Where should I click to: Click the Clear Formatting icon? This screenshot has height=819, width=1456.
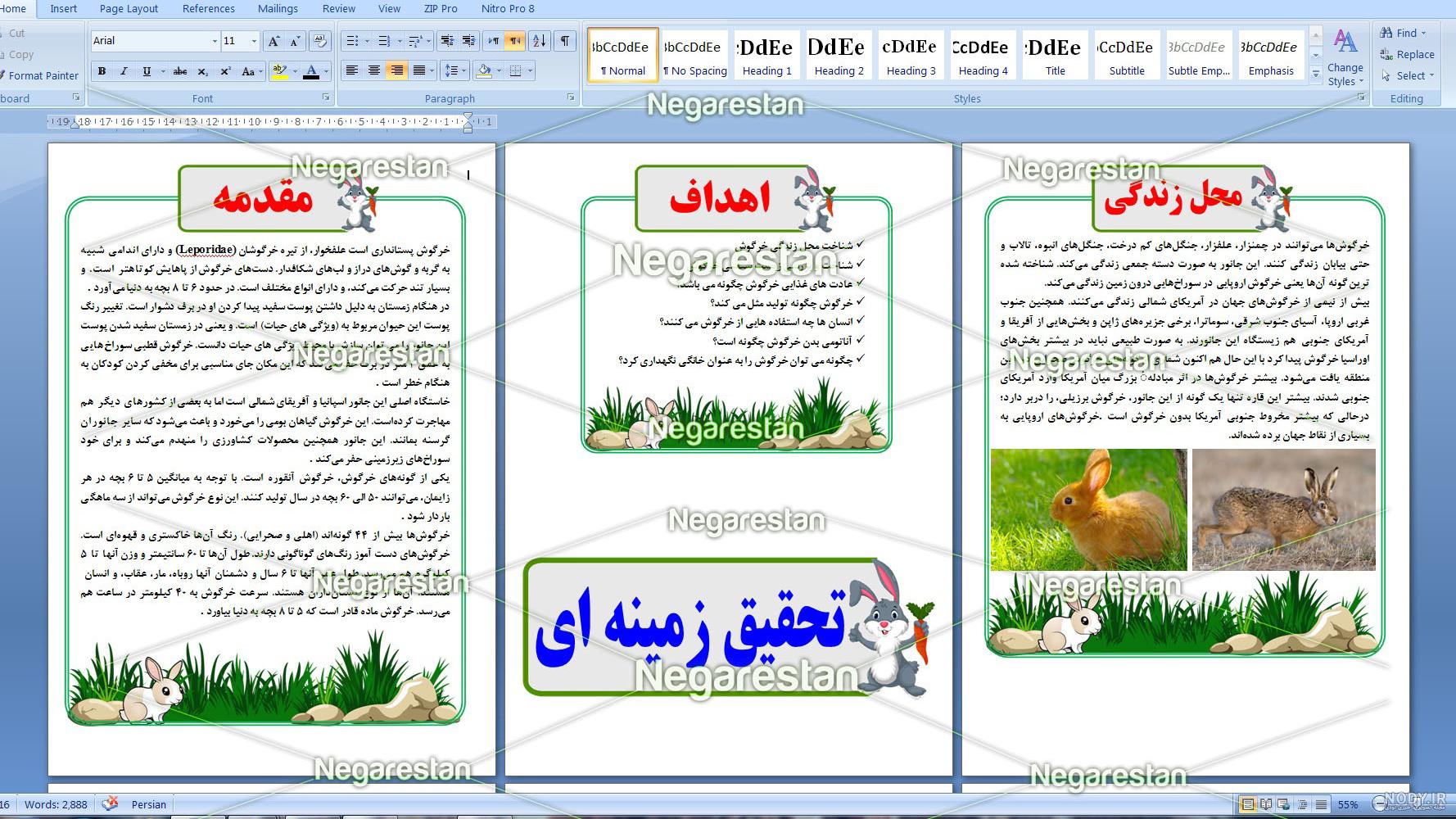tap(320, 41)
